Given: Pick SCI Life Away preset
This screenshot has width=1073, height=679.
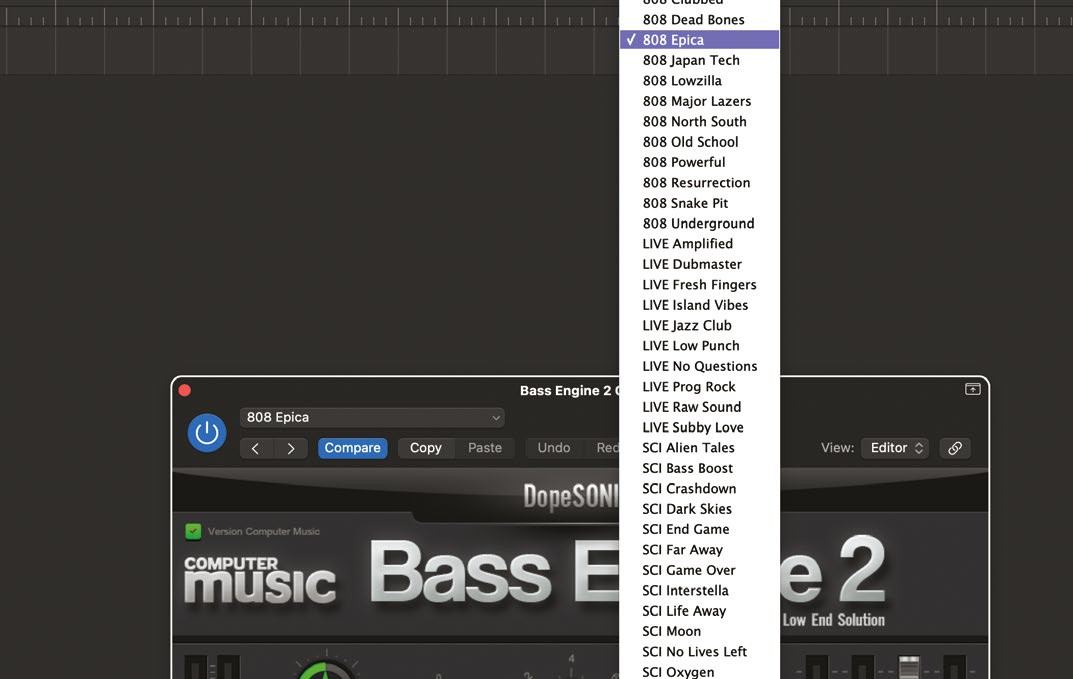Looking at the screenshot, I should 699,611.
